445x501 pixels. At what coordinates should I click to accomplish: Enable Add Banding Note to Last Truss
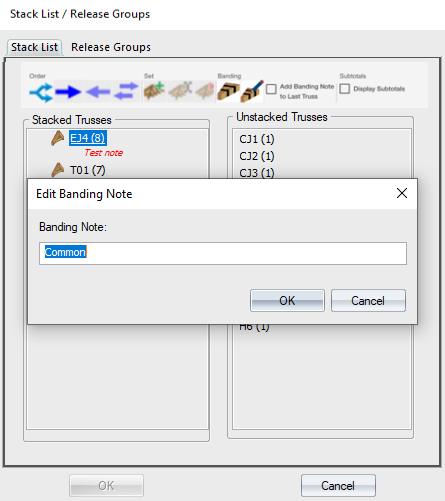(271, 89)
